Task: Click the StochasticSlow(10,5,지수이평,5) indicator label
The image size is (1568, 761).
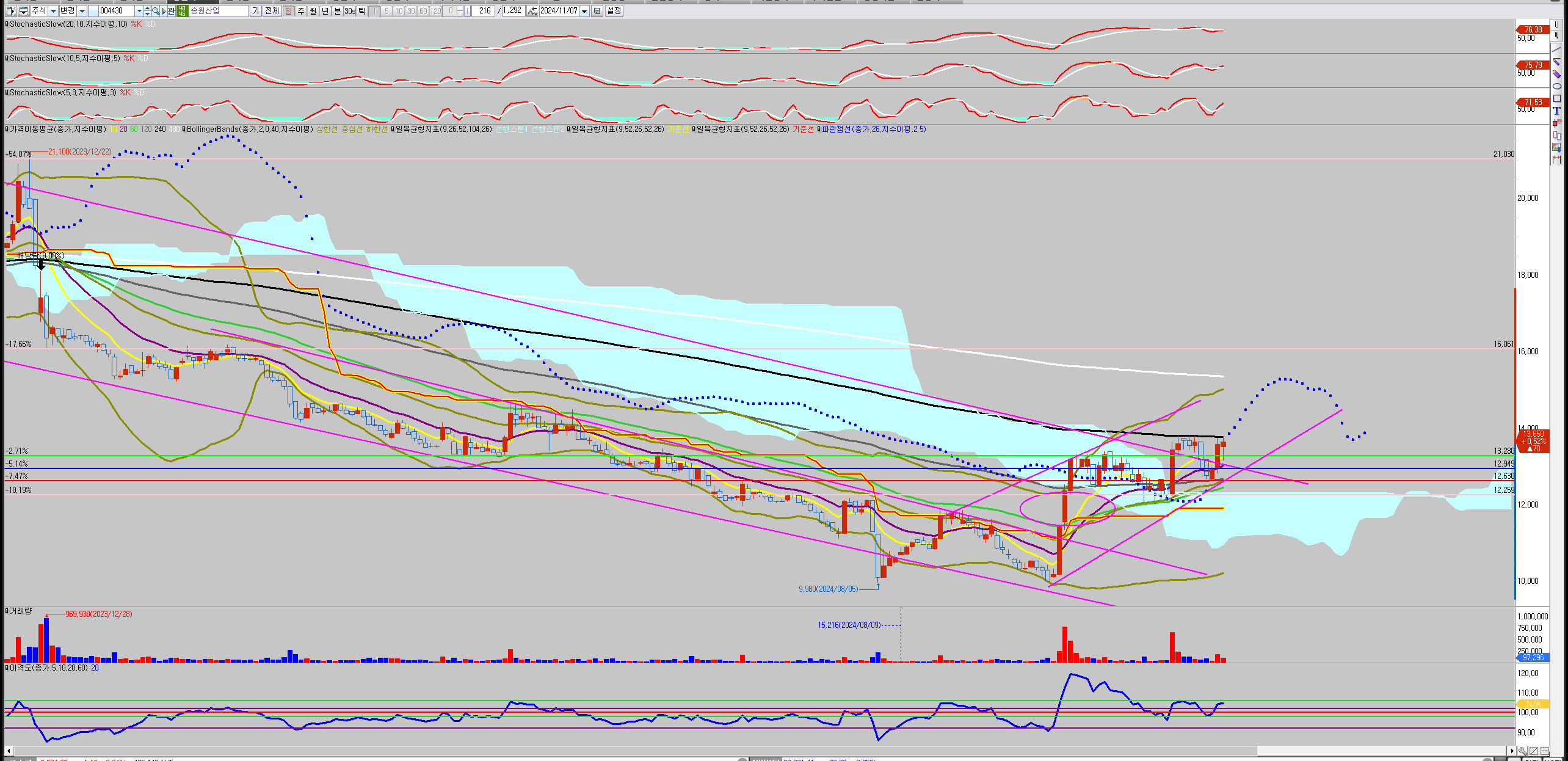Action: (x=65, y=58)
